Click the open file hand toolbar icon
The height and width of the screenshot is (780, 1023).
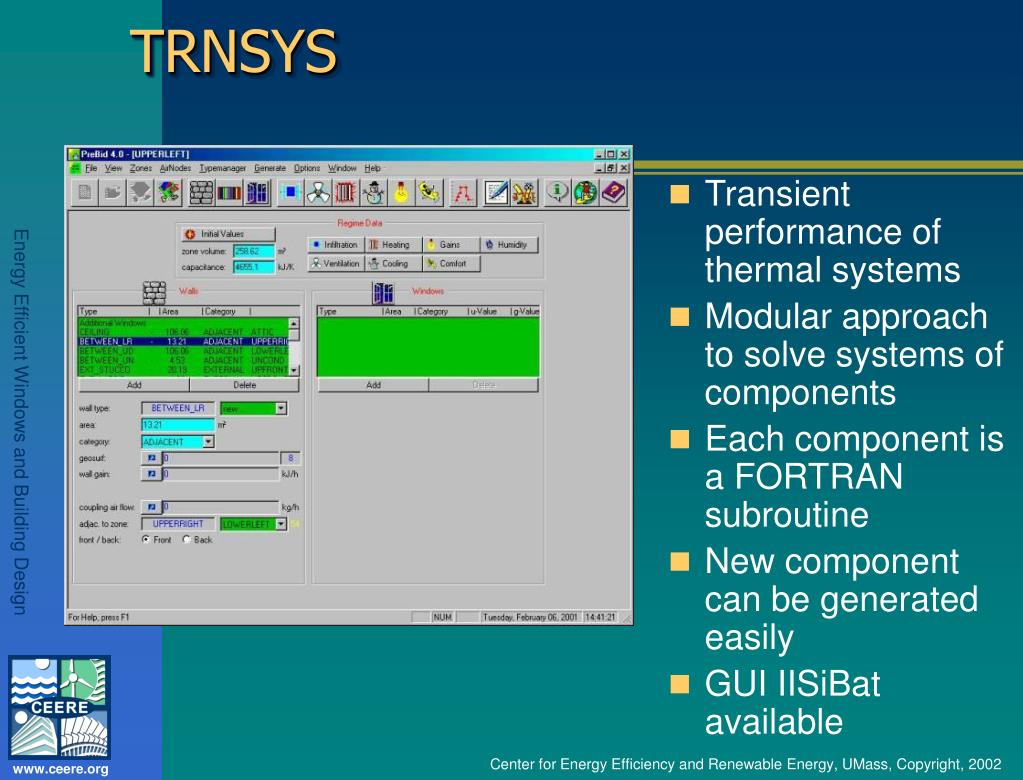pyautogui.click(x=113, y=193)
